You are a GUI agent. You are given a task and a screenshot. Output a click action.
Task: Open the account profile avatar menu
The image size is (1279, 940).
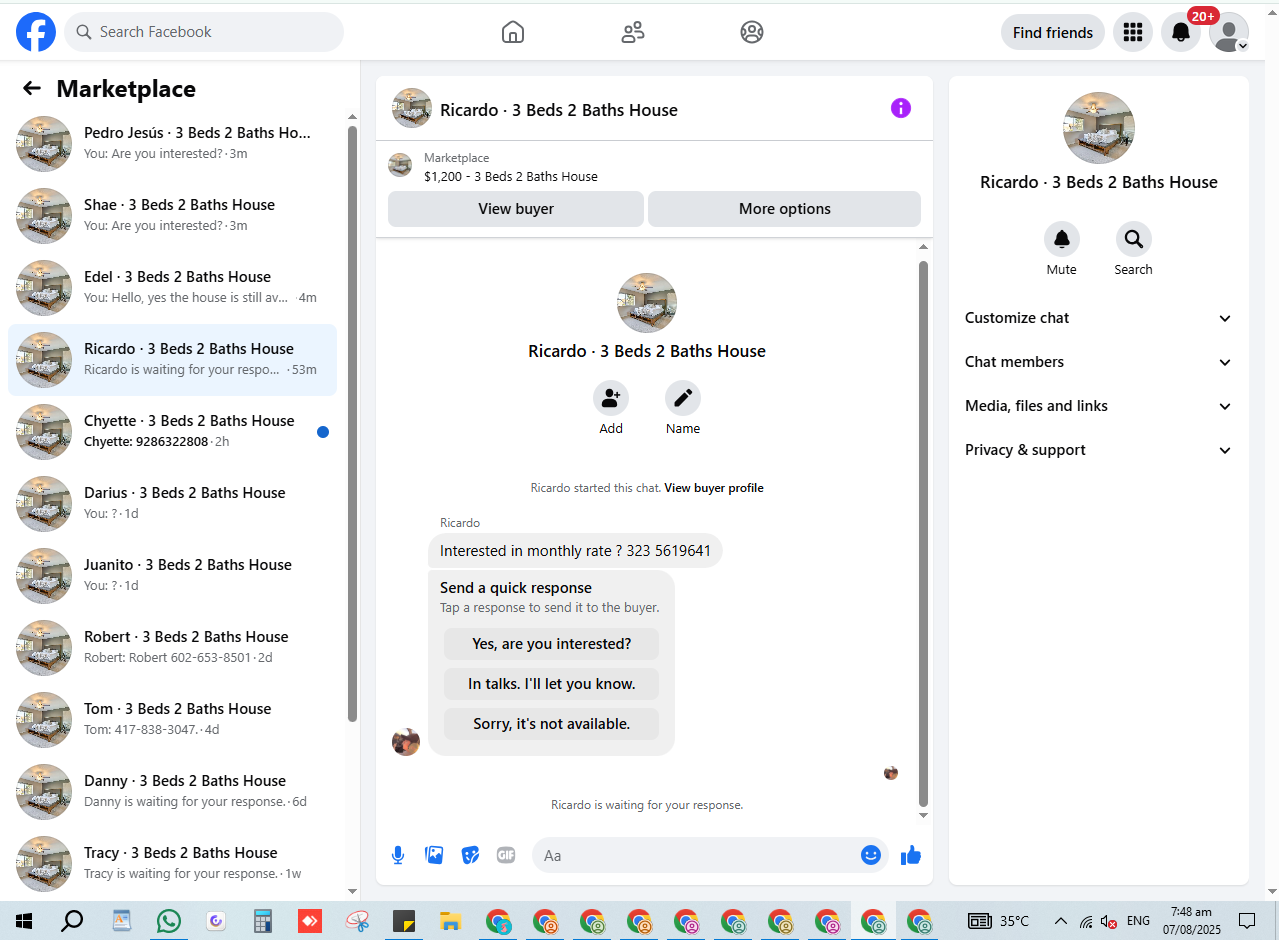click(x=1229, y=32)
